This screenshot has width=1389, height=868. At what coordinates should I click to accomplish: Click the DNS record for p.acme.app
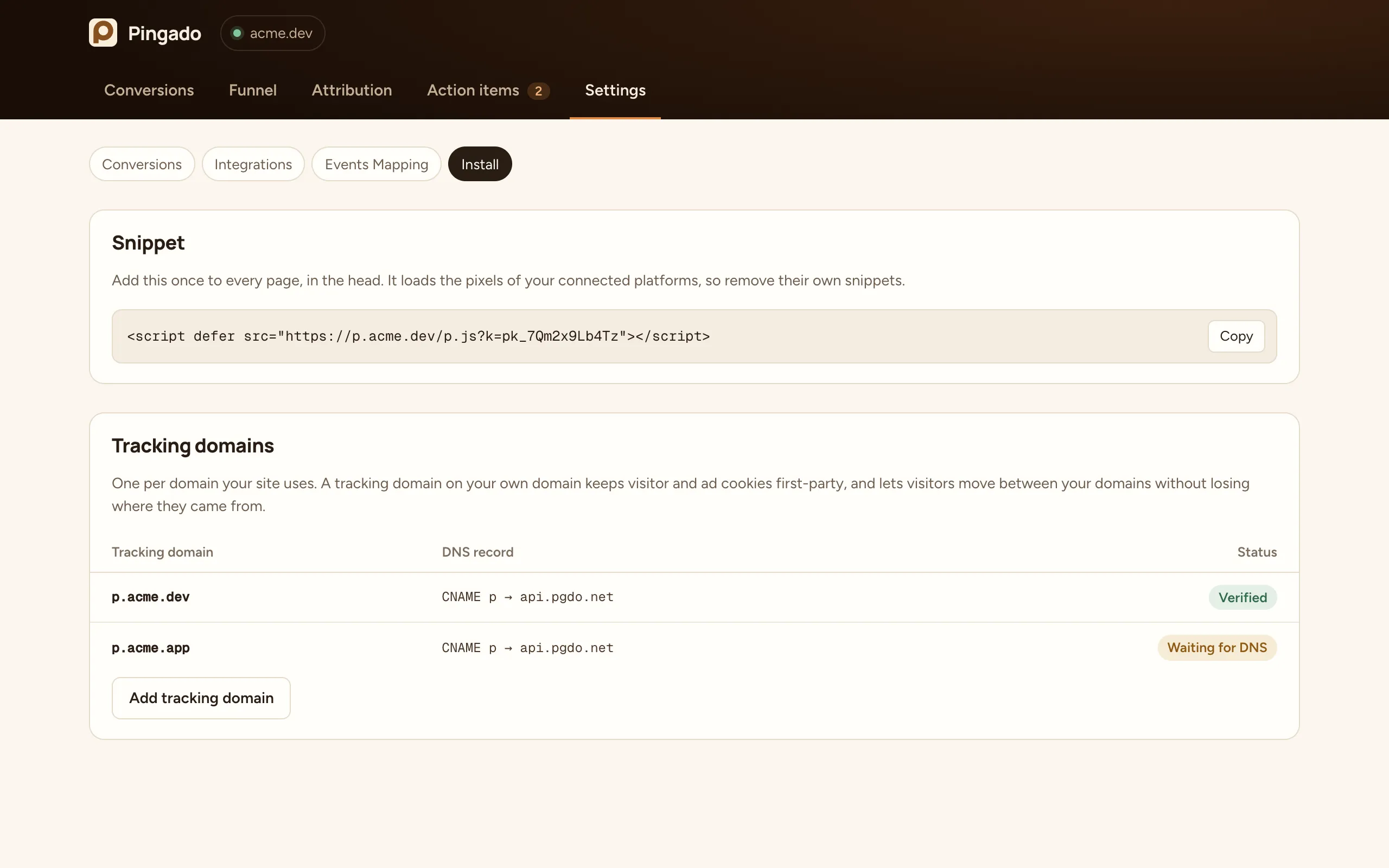[x=527, y=648]
